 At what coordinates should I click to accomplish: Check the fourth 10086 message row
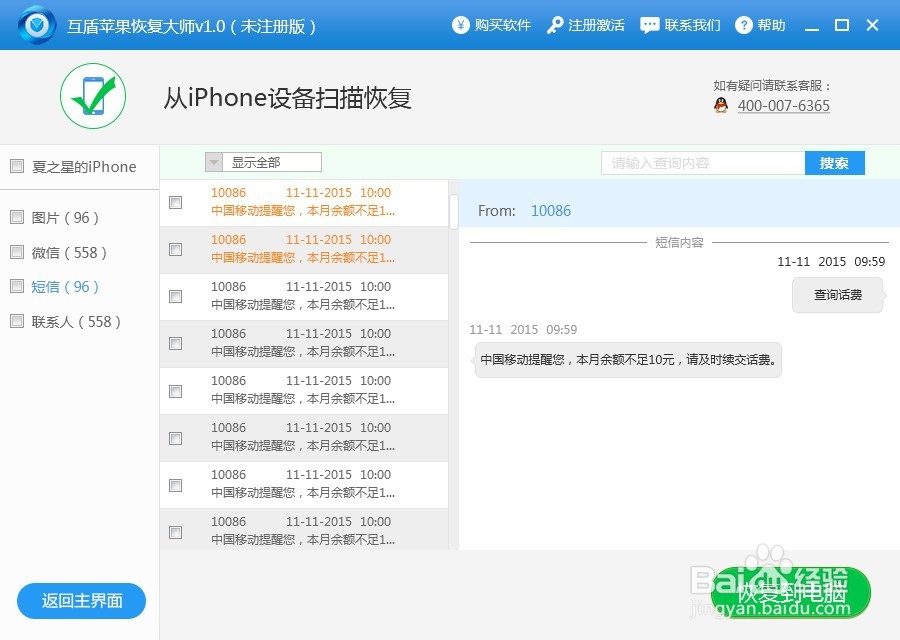(x=176, y=344)
